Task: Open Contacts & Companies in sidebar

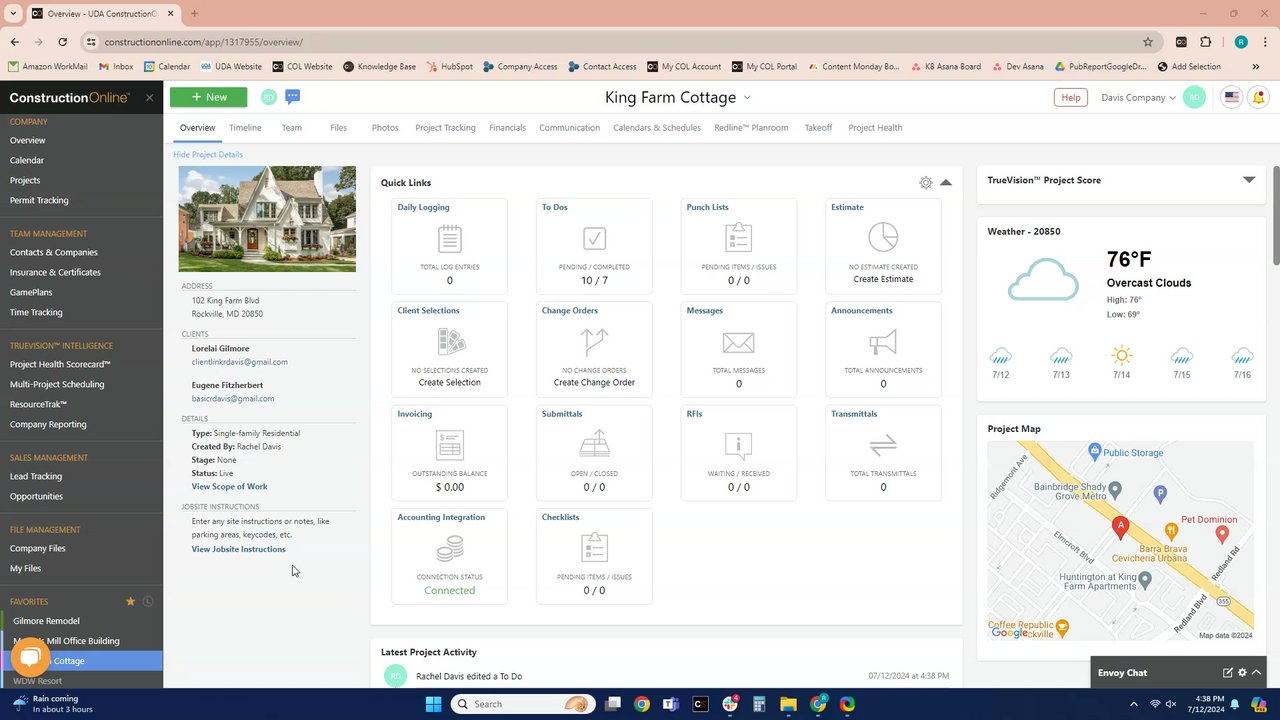Action: 54,252
